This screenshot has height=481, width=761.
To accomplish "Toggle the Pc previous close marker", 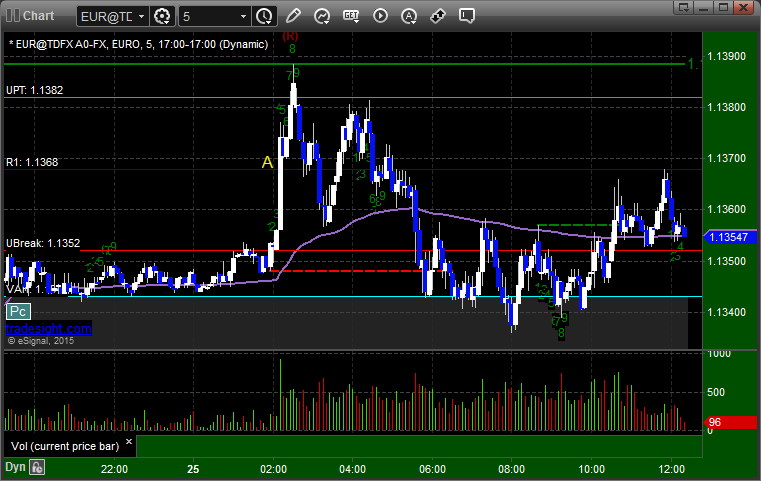I will click(17, 312).
